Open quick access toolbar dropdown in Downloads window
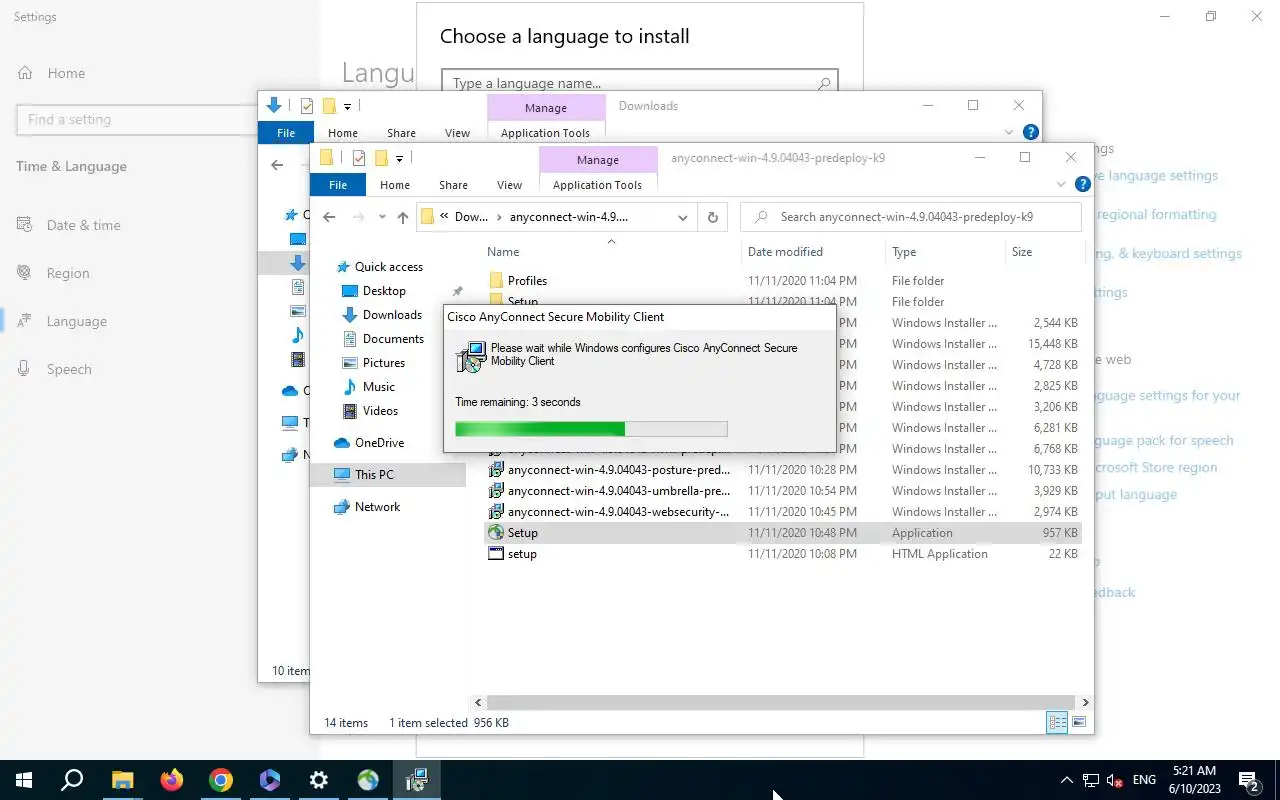This screenshot has height=800, width=1280. (347, 106)
